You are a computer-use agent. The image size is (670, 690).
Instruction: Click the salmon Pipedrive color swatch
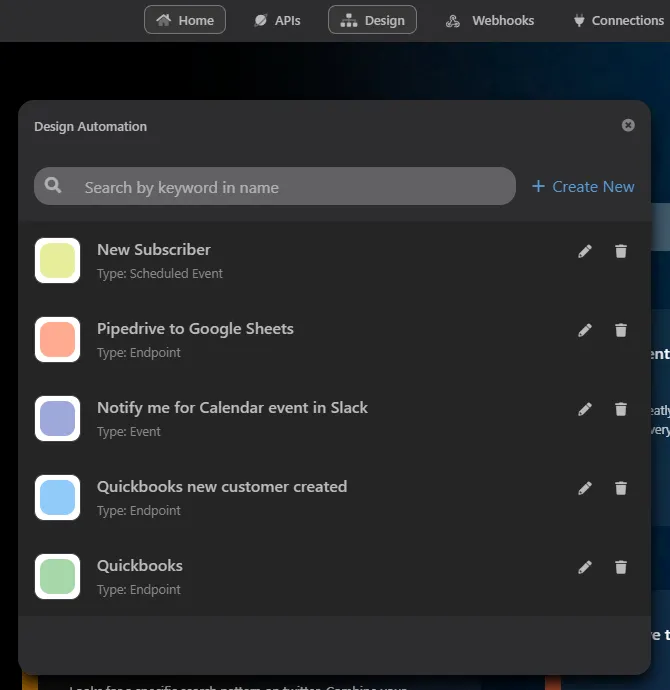pos(58,340)
